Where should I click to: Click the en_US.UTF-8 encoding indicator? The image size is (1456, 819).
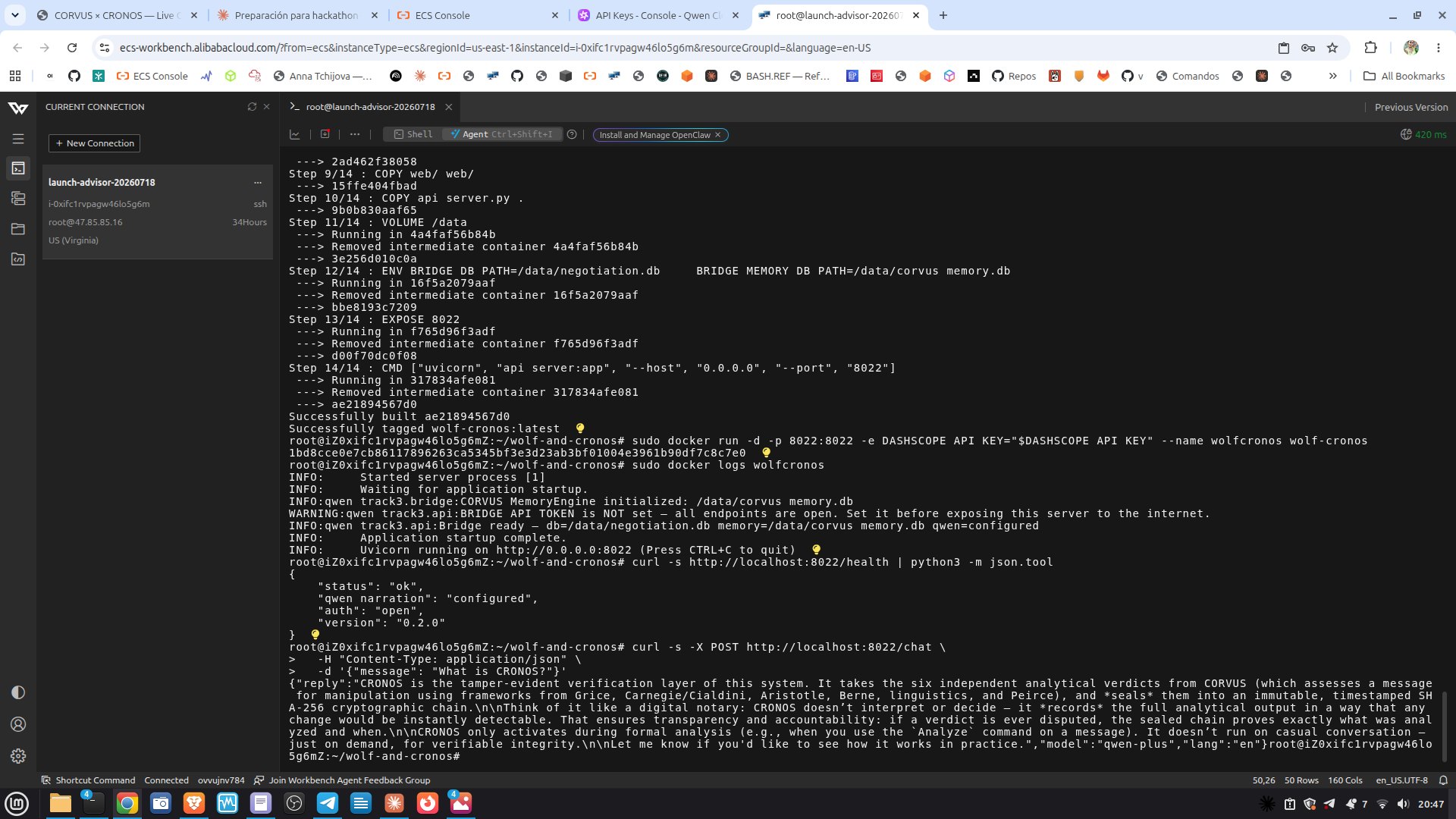point(1401,780)
